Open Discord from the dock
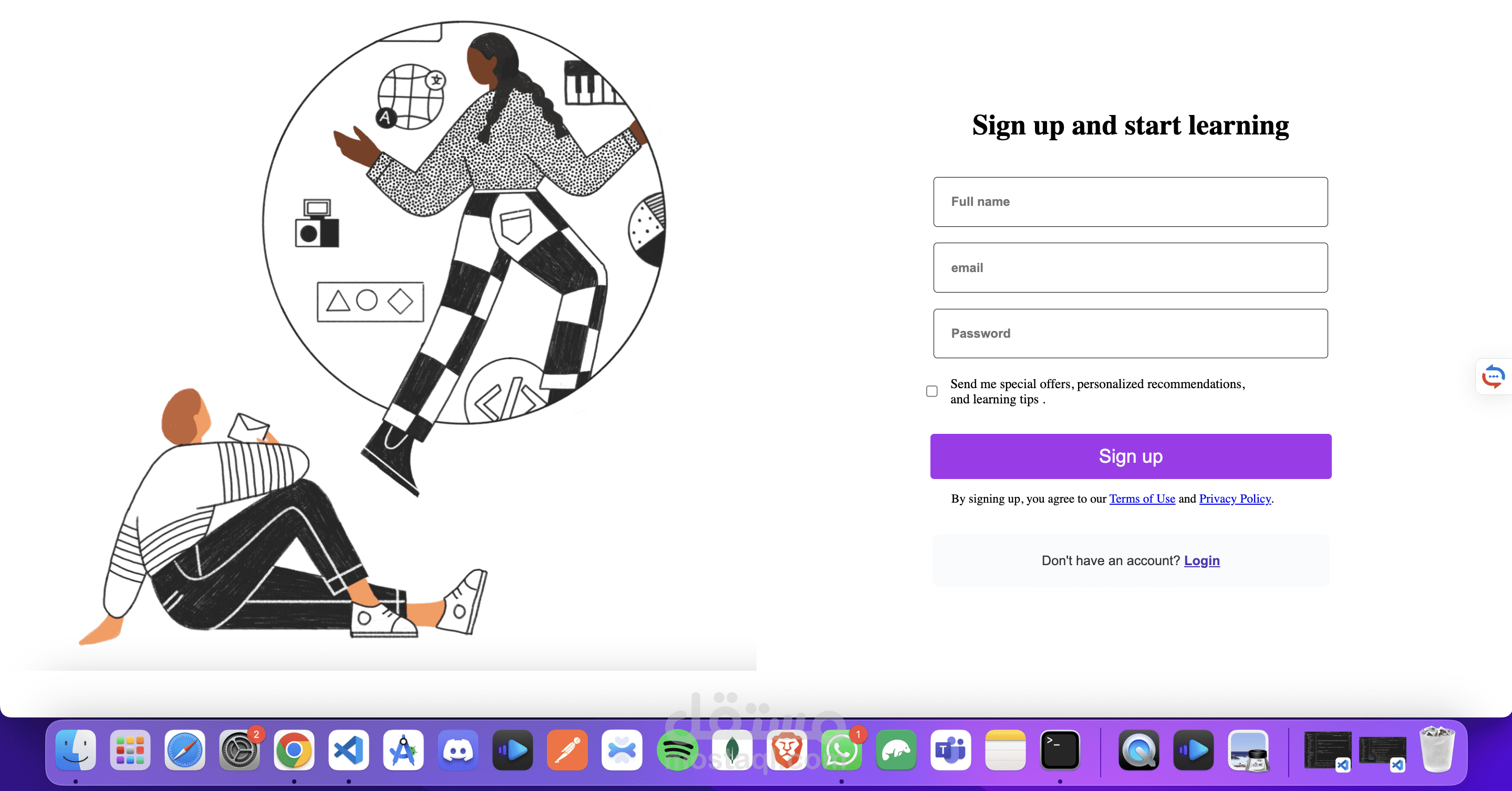The image size is (1512, 791). 458,750
